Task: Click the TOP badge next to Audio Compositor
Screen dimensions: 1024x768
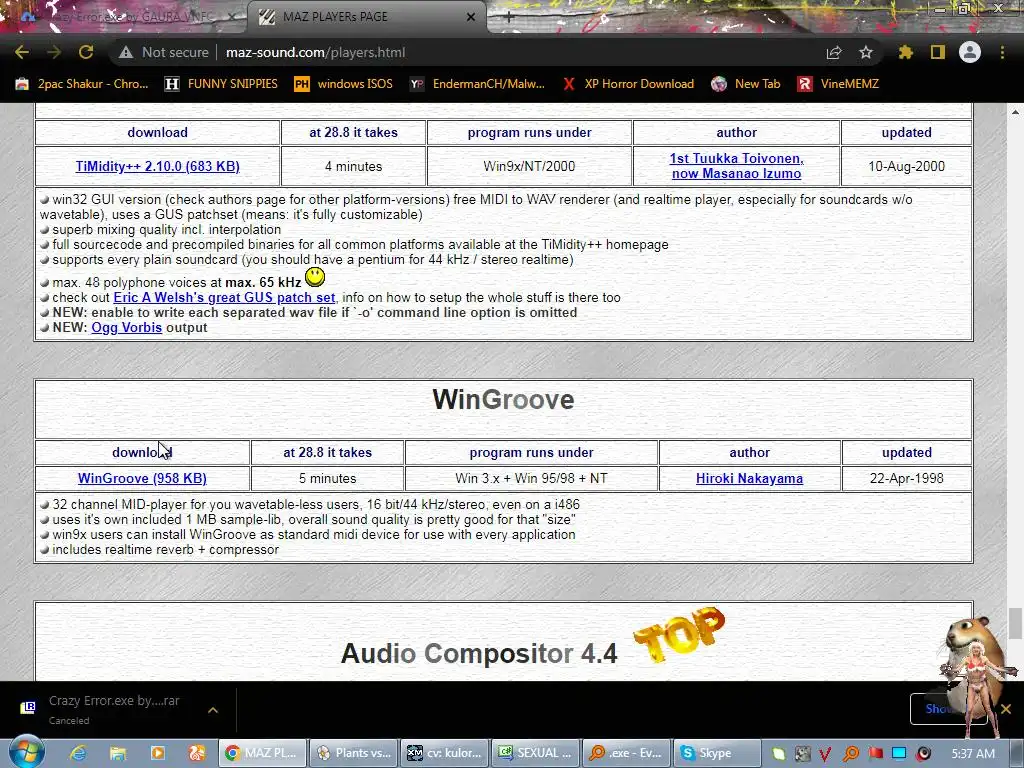Action: click(679, 633)
